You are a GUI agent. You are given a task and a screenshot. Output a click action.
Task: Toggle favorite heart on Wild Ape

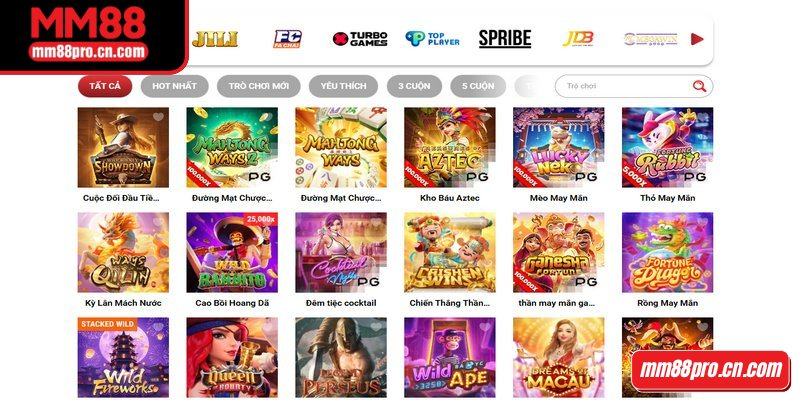coord(485,327)
